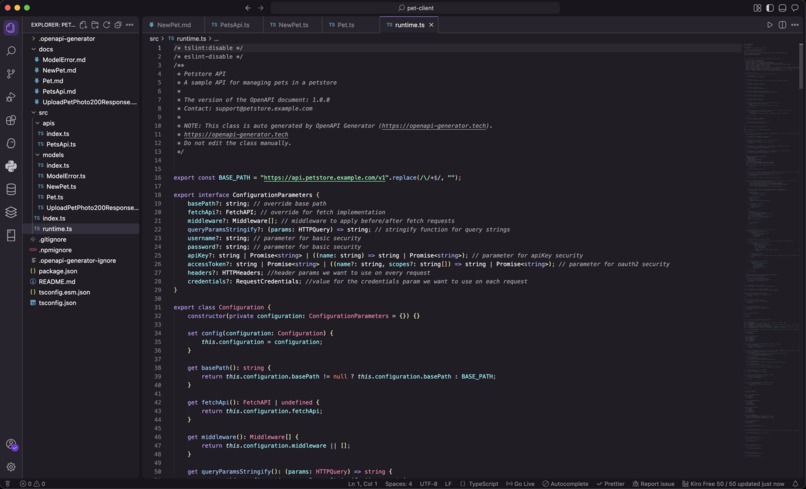Screen dimensions: 806x489
Task: Split the editor to the right
Action: (x=782, y=25)
